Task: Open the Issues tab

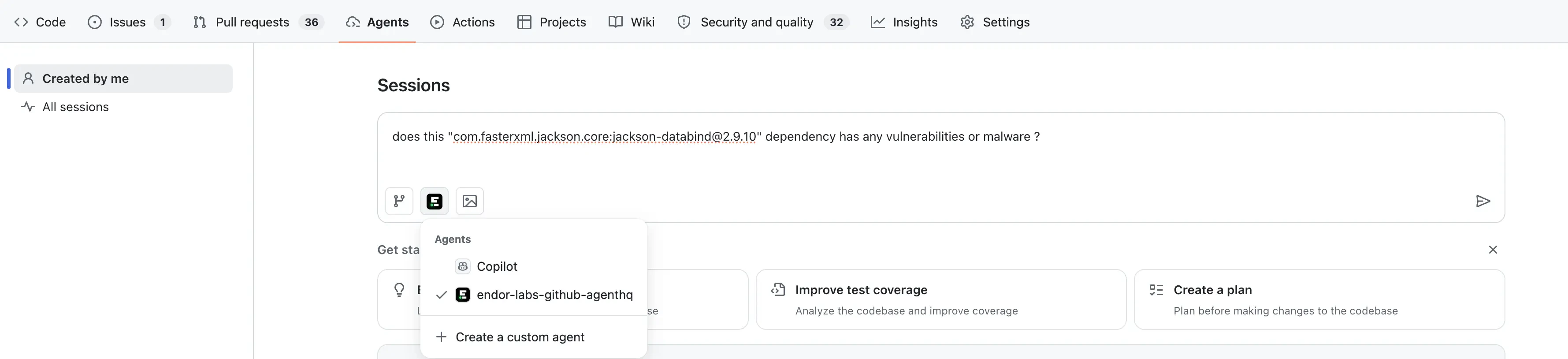Action: click(128, 22)
